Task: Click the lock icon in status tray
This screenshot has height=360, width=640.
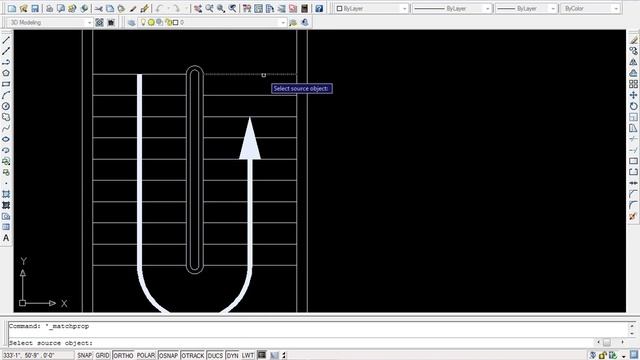Action: (603, 356)
